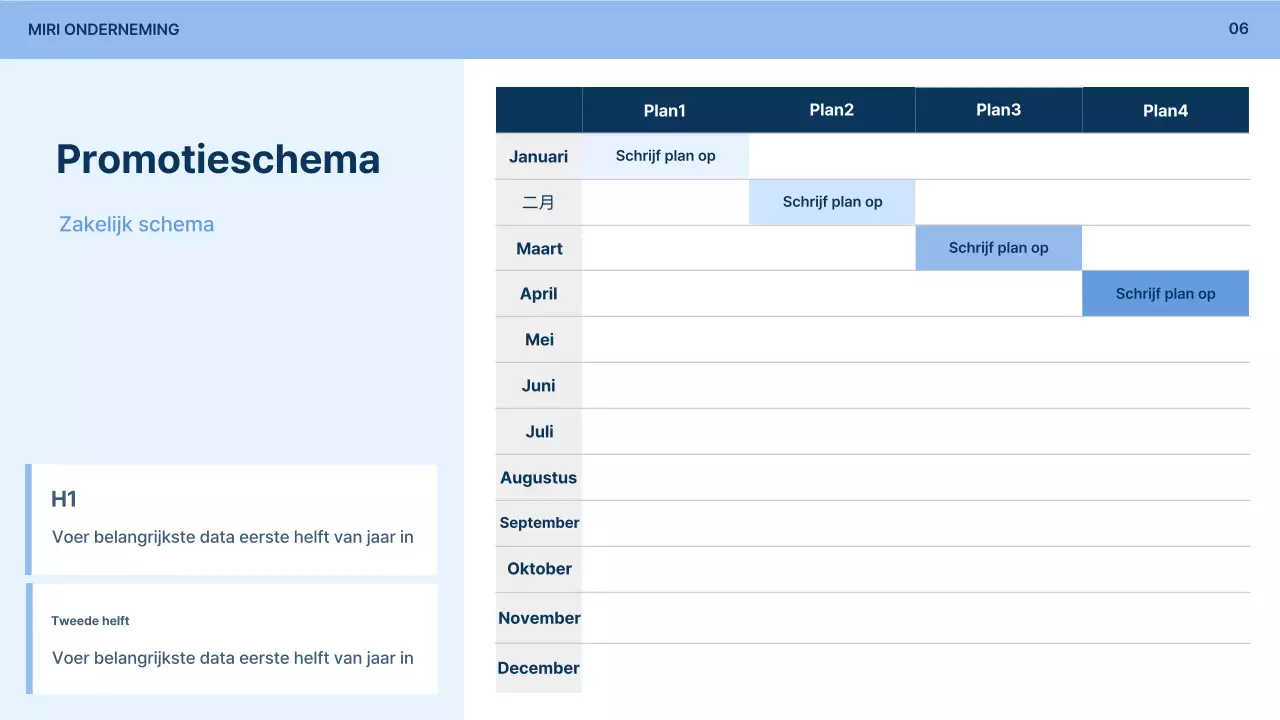Click the Promotieschema title text
The width and height of the screenshot is (1280, 720).
218,159
